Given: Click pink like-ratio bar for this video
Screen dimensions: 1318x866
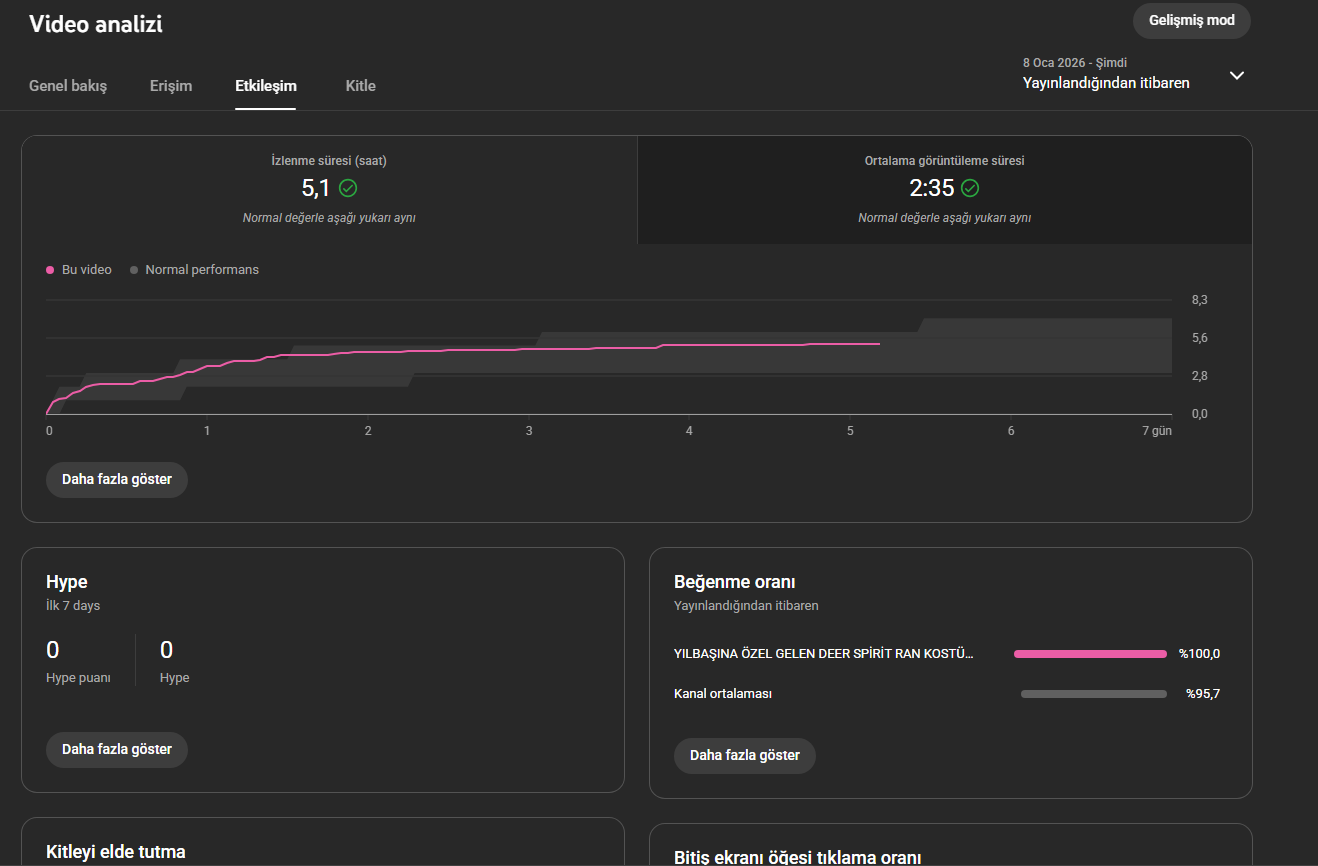Looking at the screenshot, I should point(1090,654).
